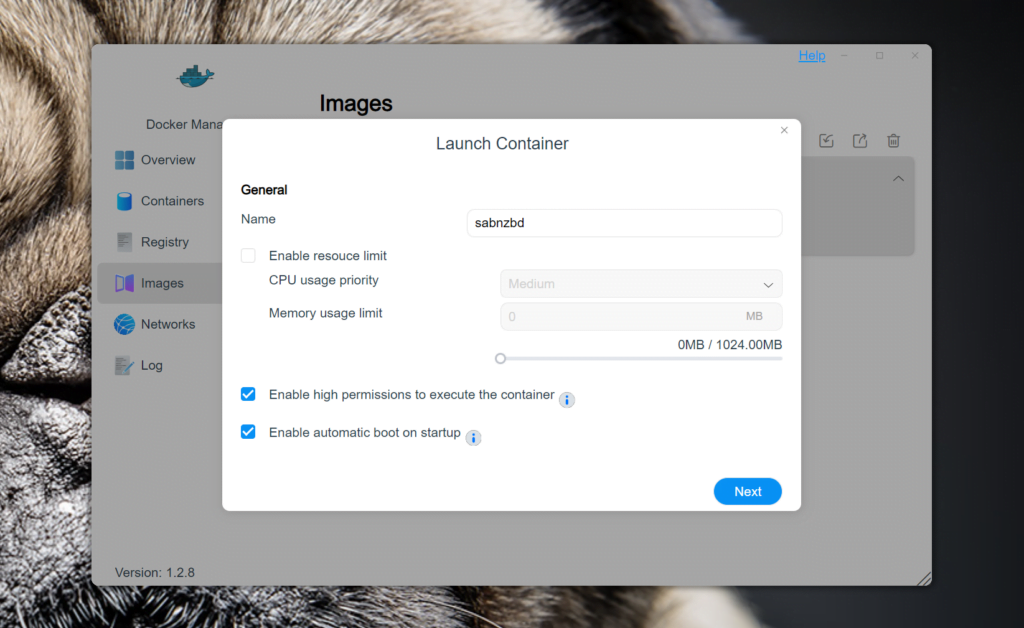1024x628 pixels.
Task: Uncheck high permissions to execute the container
Action: click(x=248, y=395)
